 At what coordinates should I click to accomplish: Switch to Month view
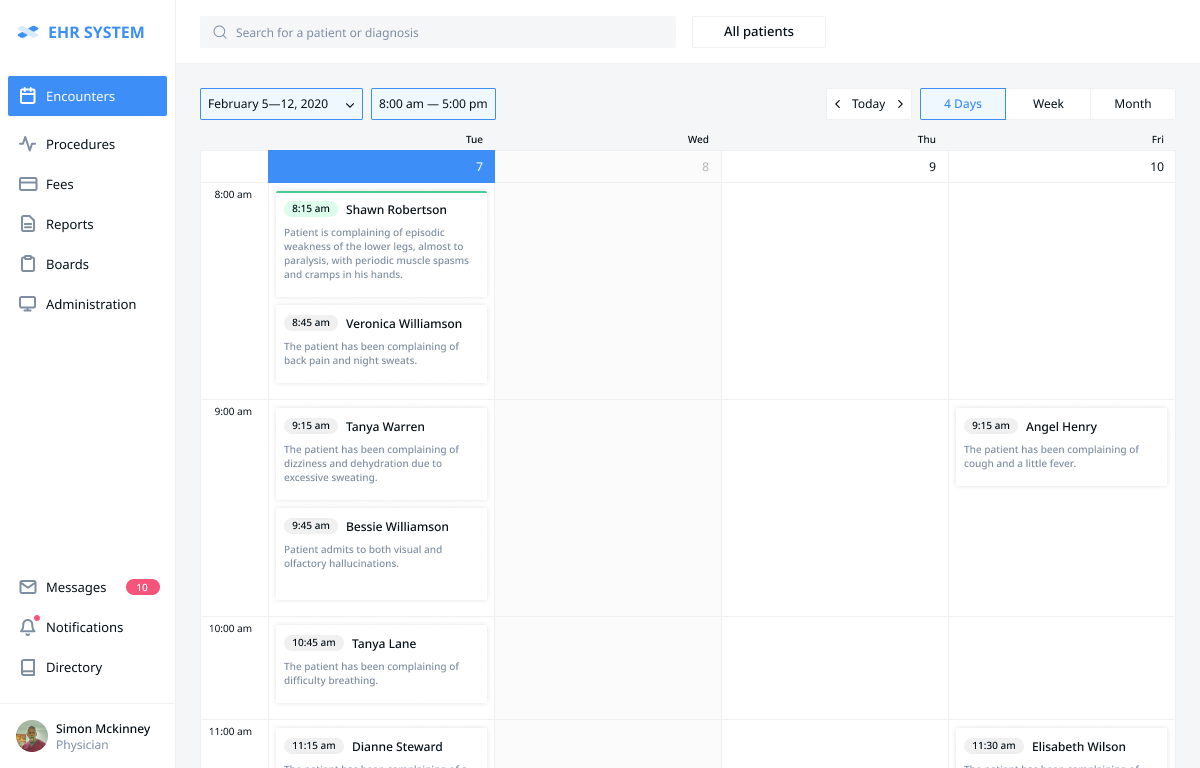coord(1133,104)
